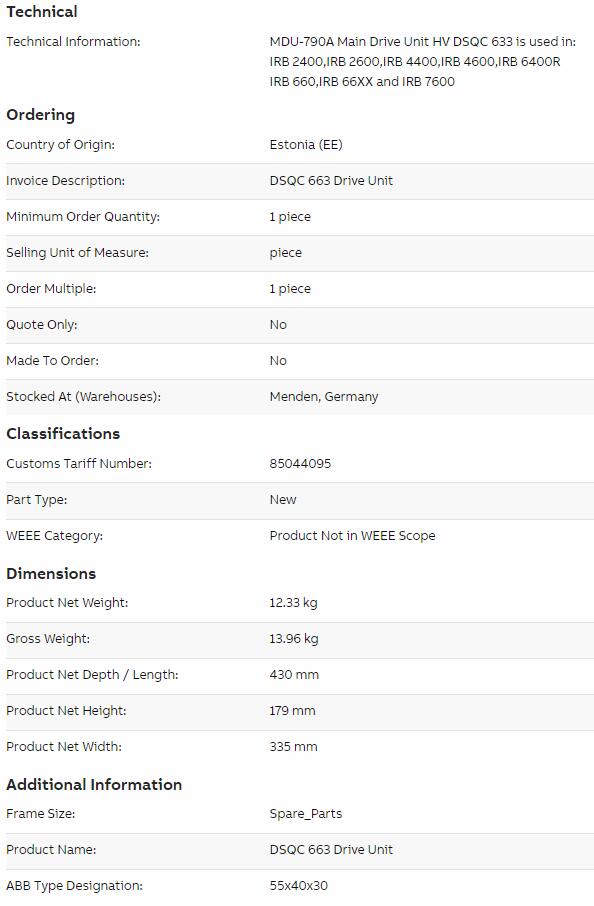Click the Order Multiple row
The image size is (594, 906).
[300, 288]
